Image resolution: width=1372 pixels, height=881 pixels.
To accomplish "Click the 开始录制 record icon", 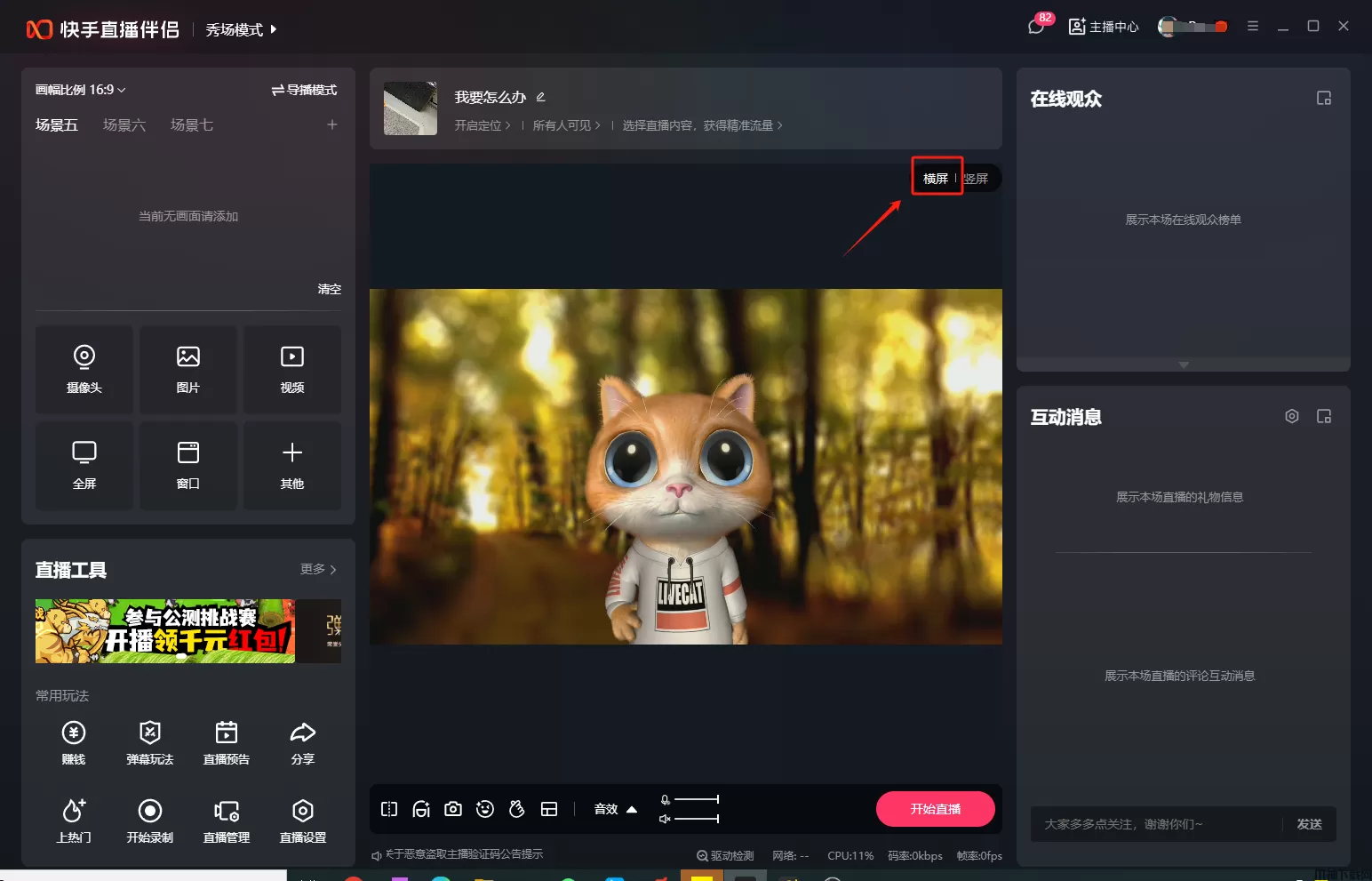I will point(149,820).
